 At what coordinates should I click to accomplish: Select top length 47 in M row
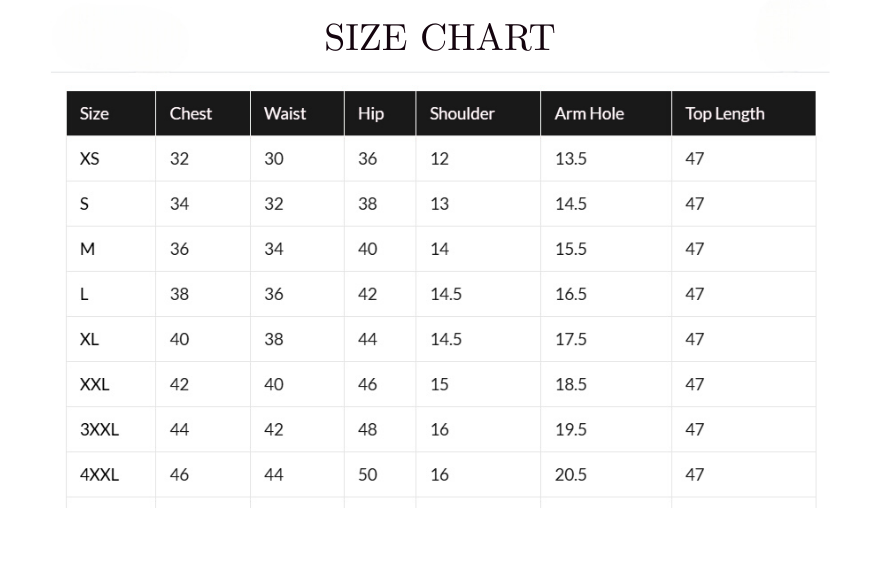click(695, 249)
